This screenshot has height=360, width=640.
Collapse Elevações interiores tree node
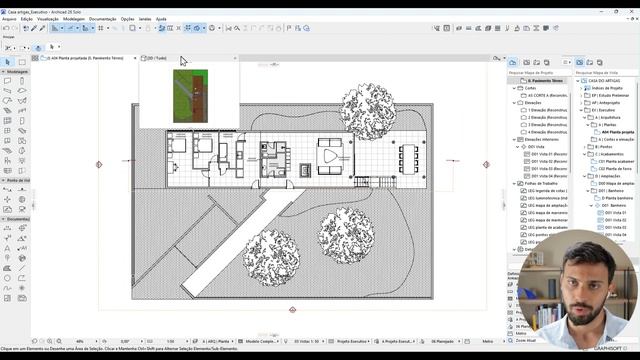(x=514, y=140)
